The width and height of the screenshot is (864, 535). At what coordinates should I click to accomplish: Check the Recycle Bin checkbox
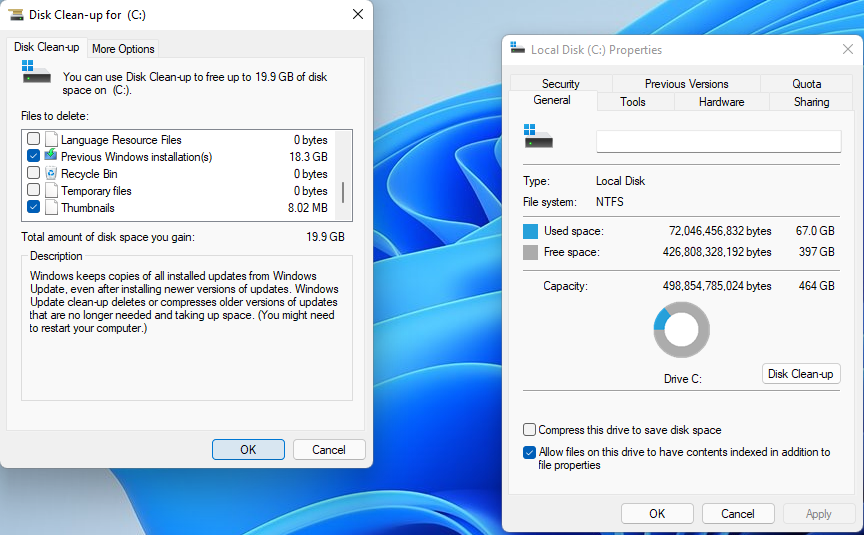[x=34, y=172]
